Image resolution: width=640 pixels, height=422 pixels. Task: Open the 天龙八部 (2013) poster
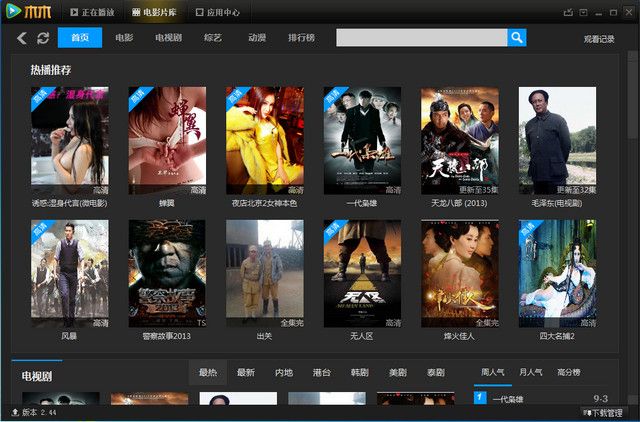coord(460,140)
